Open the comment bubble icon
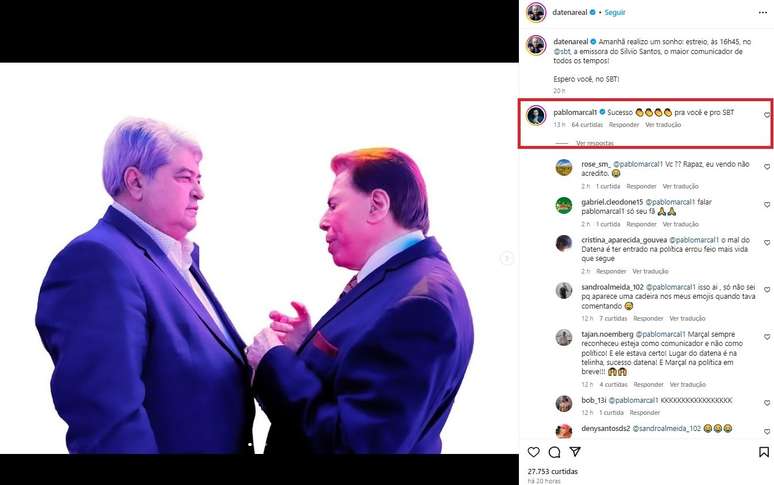 point(554,452)
